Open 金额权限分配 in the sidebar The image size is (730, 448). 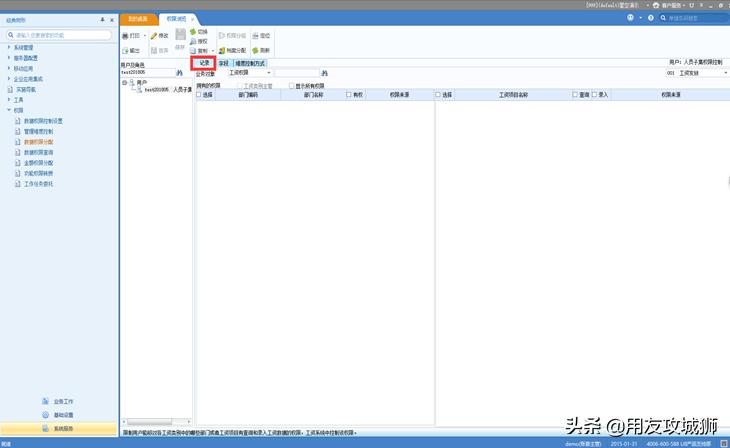(x=38, y=163)
